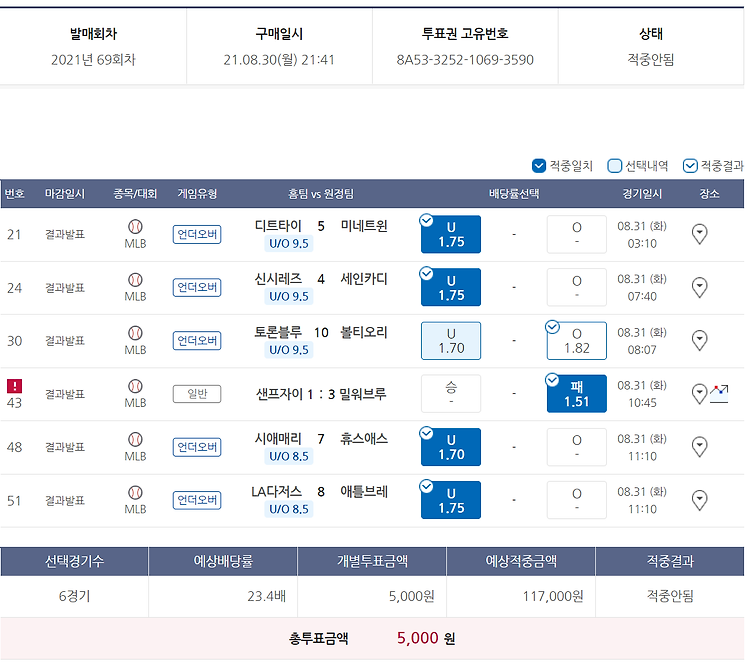Image resolution: width=750 pixels, height=668 pixels.
Task: Click 패 1.51 for 샌프자이 vs 밀워브루
Action: tap(577, 394)
